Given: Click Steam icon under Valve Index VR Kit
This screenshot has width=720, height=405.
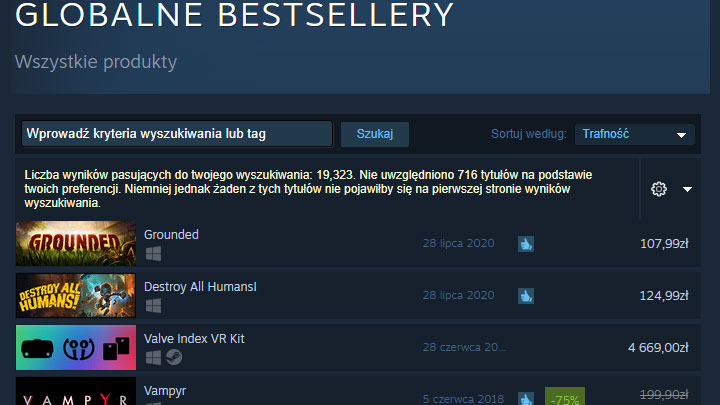Looking at the screenshot, I should click(174, 357).
